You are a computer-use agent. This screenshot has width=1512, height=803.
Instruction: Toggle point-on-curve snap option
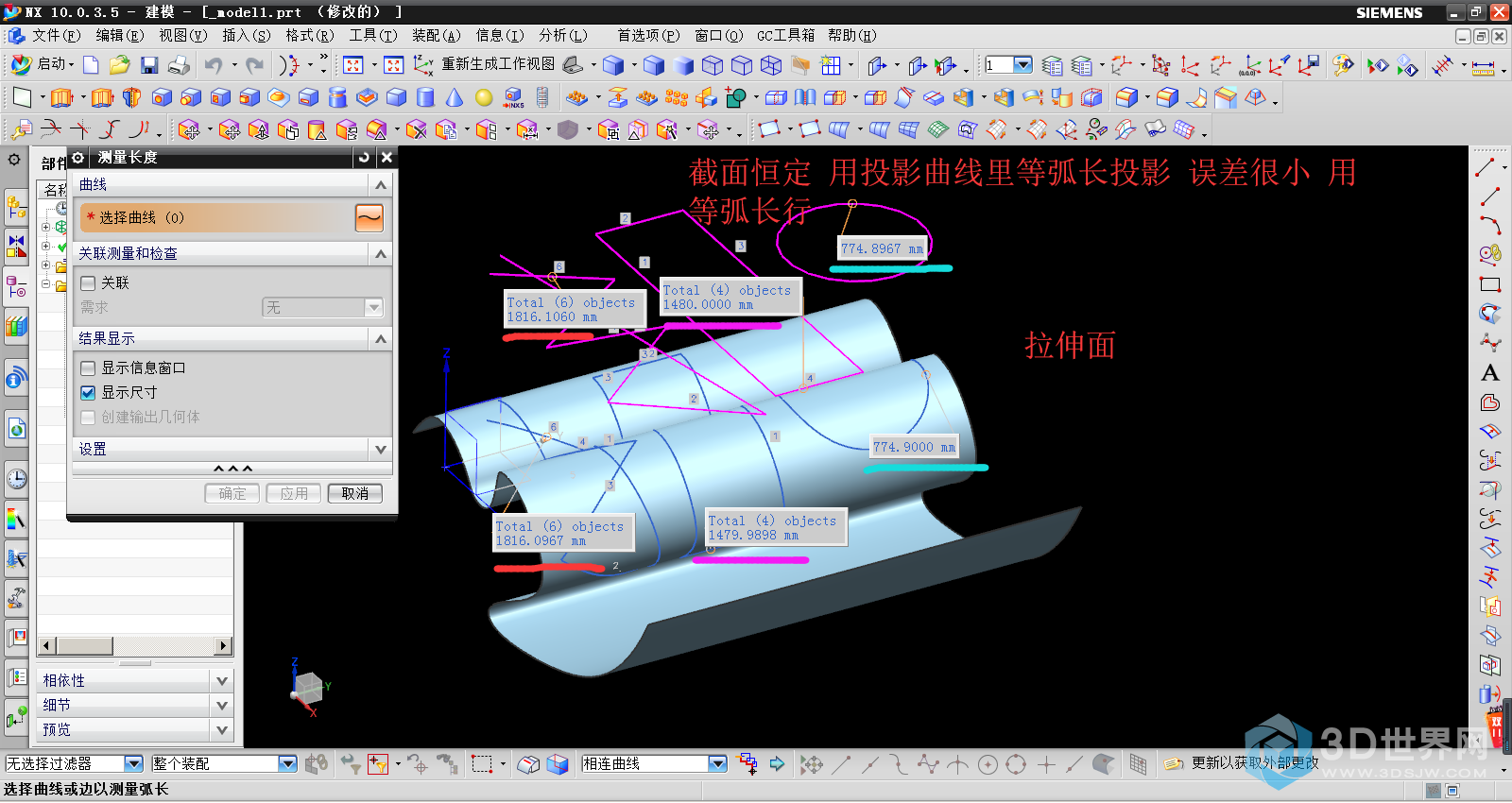click(1075, 764)
